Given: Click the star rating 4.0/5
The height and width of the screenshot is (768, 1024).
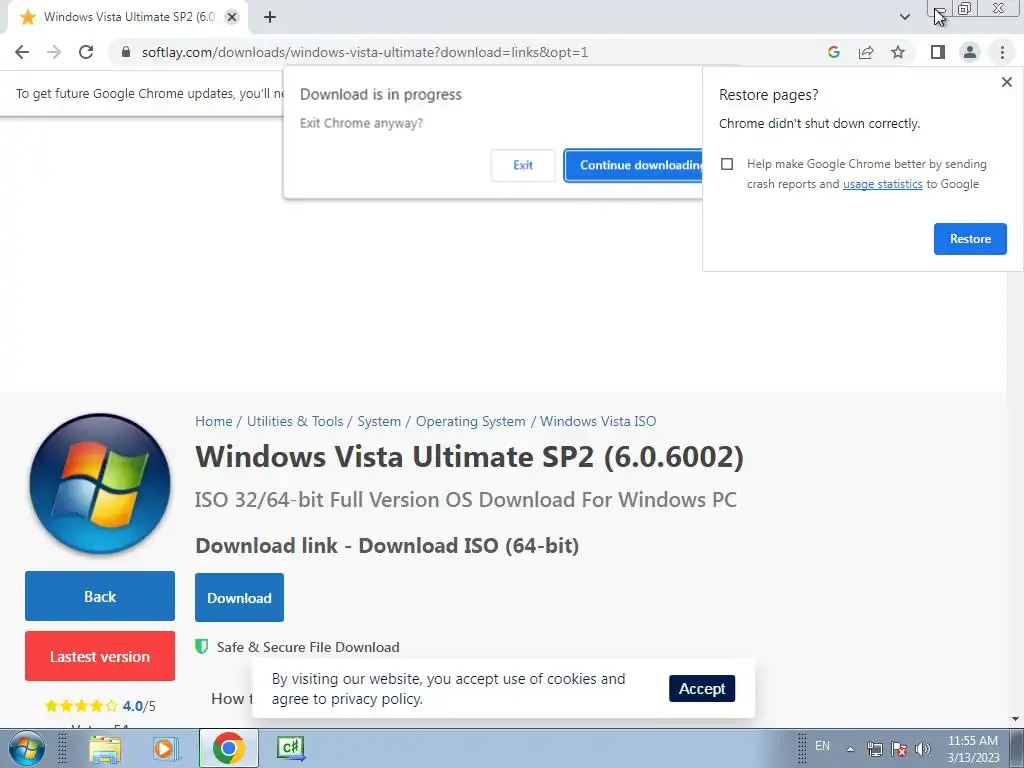Looking at the screenshot, I should coord(100,706).
